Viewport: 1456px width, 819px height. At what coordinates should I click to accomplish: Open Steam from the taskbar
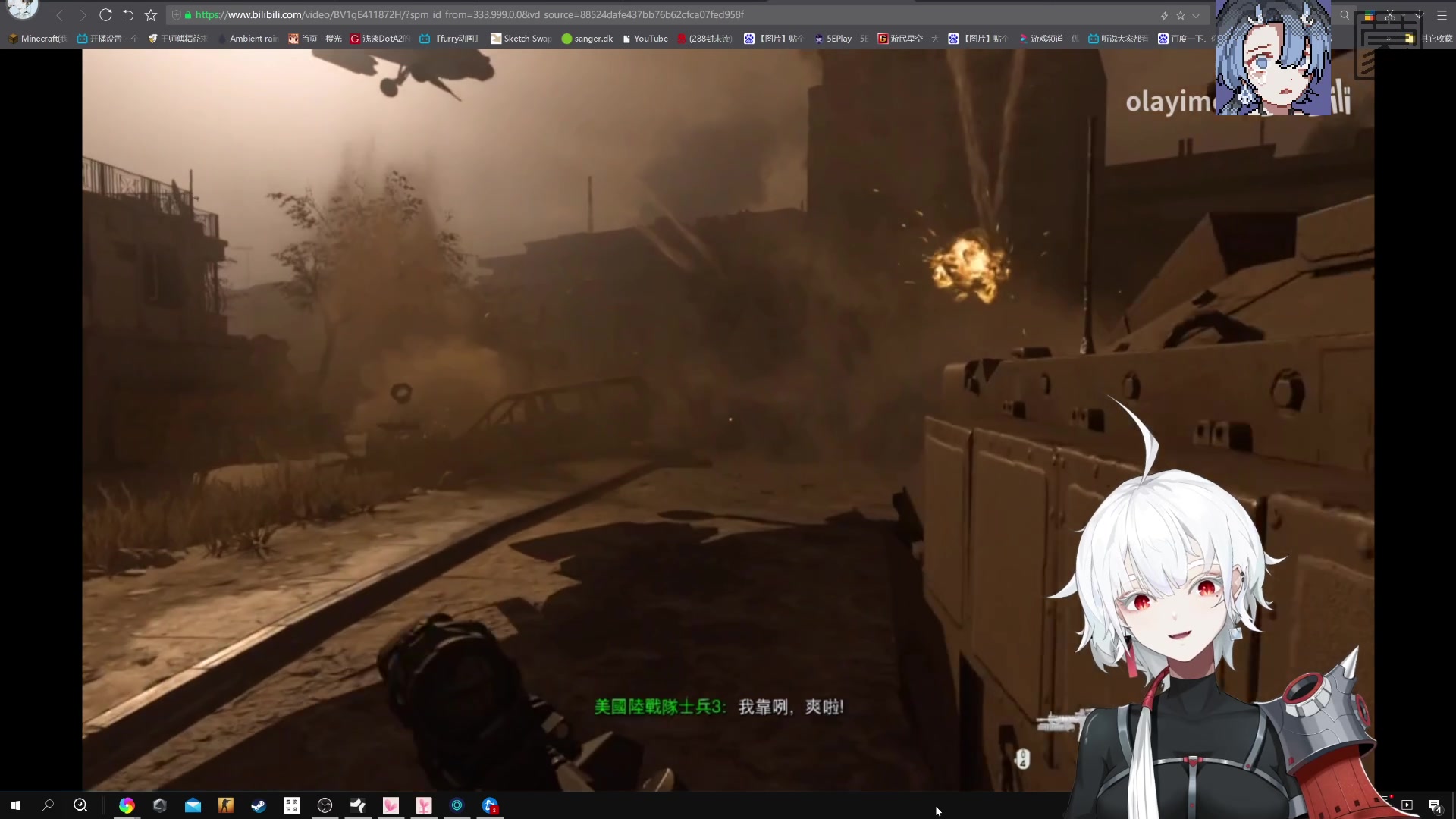pos(259,805)
